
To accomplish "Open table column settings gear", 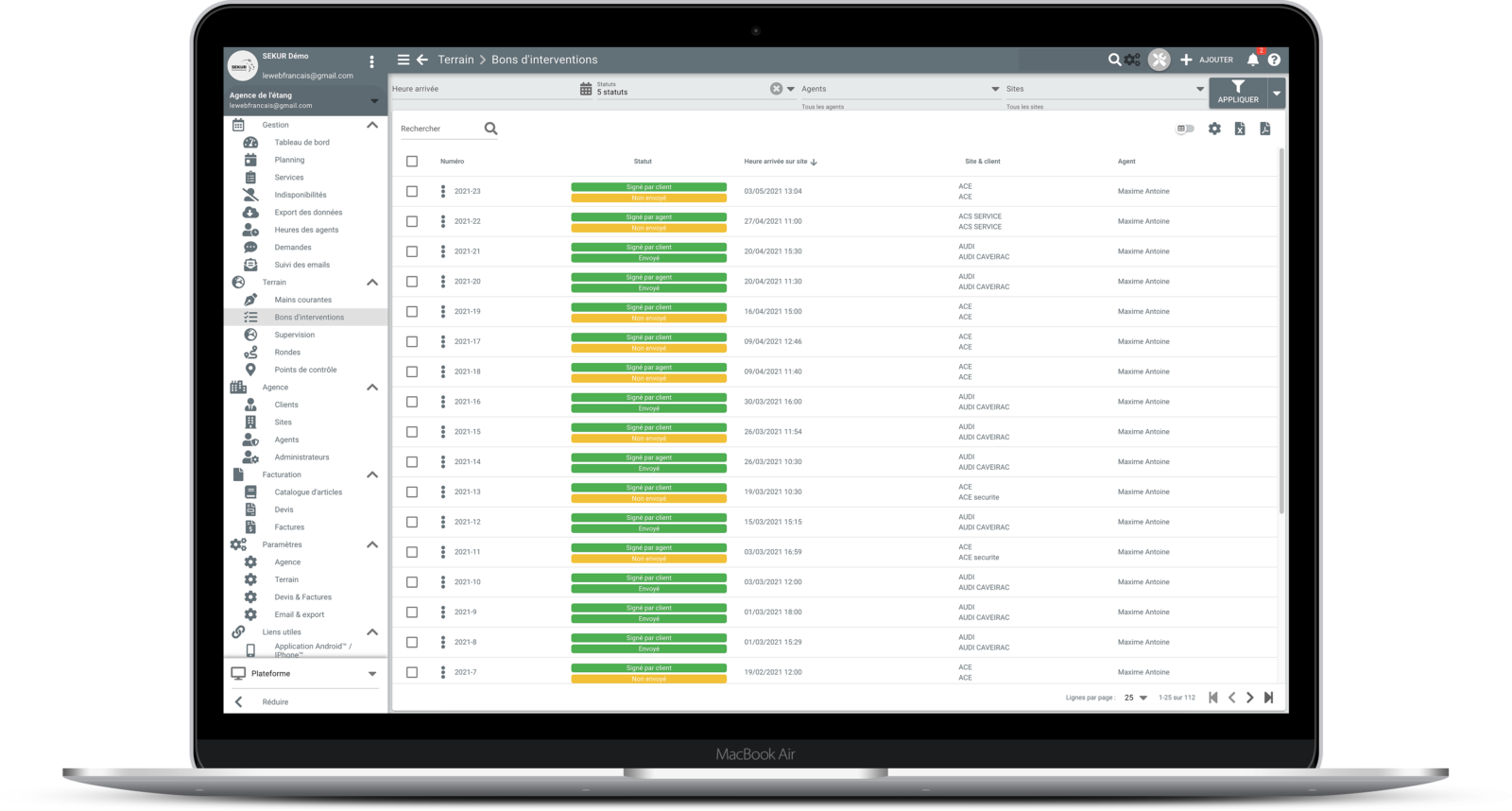I will pyautogui.click(x=1214, y=129).
